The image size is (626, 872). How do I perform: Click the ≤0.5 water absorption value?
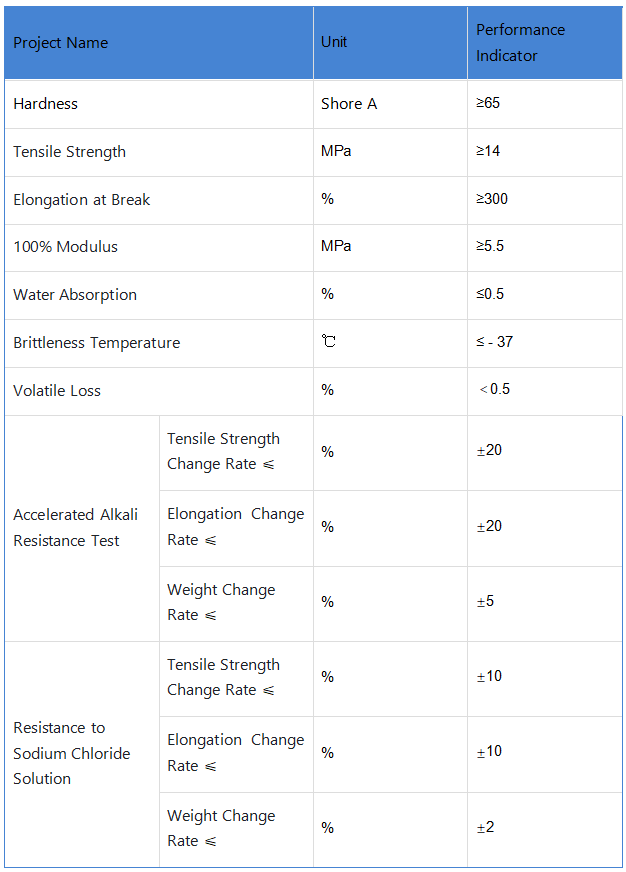(490, 294)
